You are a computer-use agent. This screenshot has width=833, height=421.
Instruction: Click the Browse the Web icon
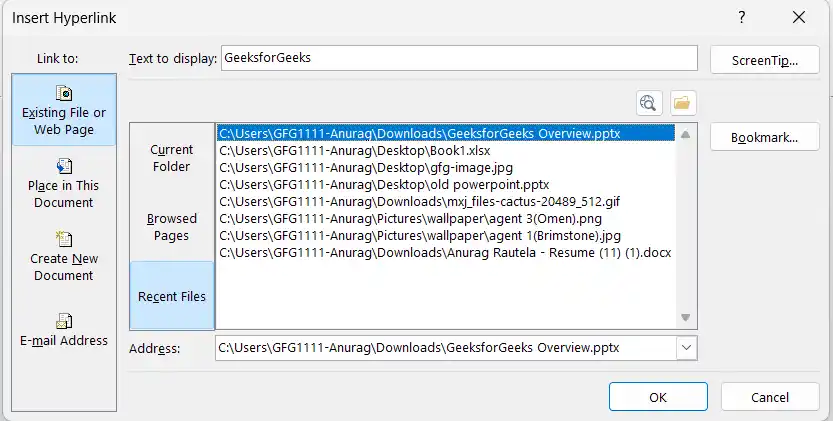(x=649, y=103)
